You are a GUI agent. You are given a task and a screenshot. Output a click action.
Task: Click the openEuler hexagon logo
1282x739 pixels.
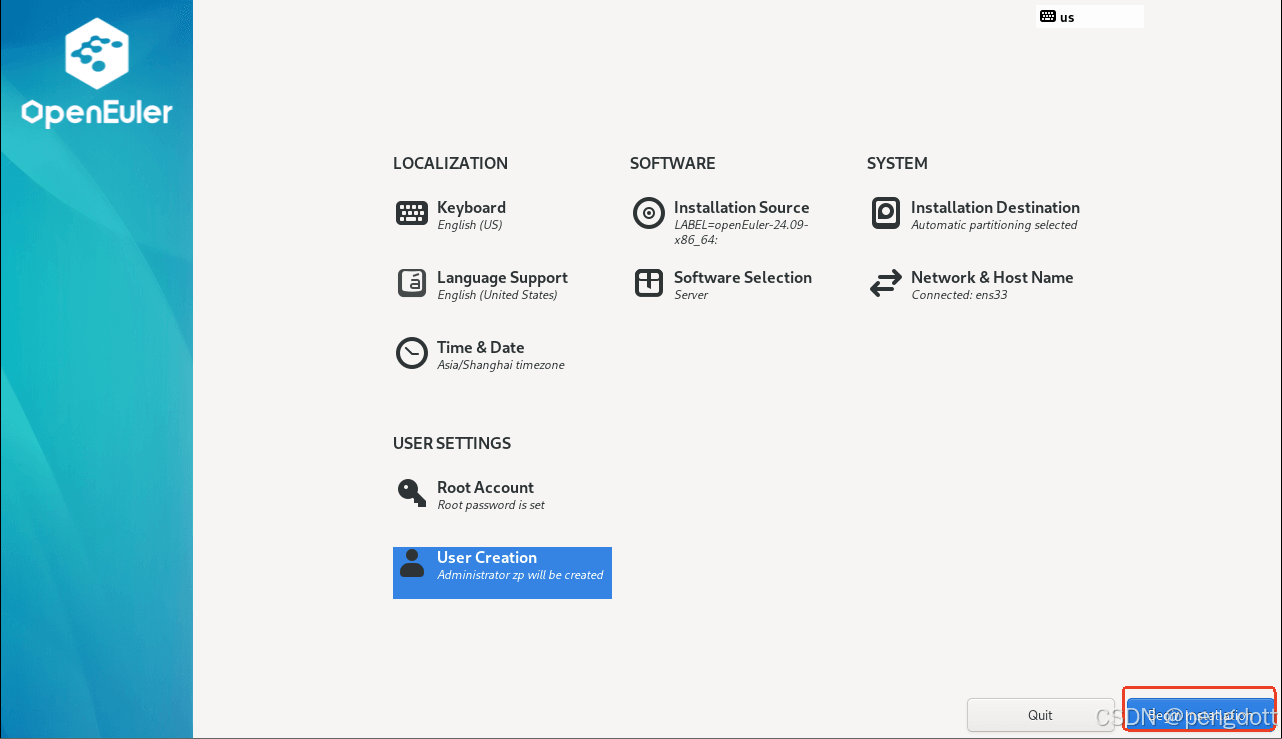coord(97,53)
